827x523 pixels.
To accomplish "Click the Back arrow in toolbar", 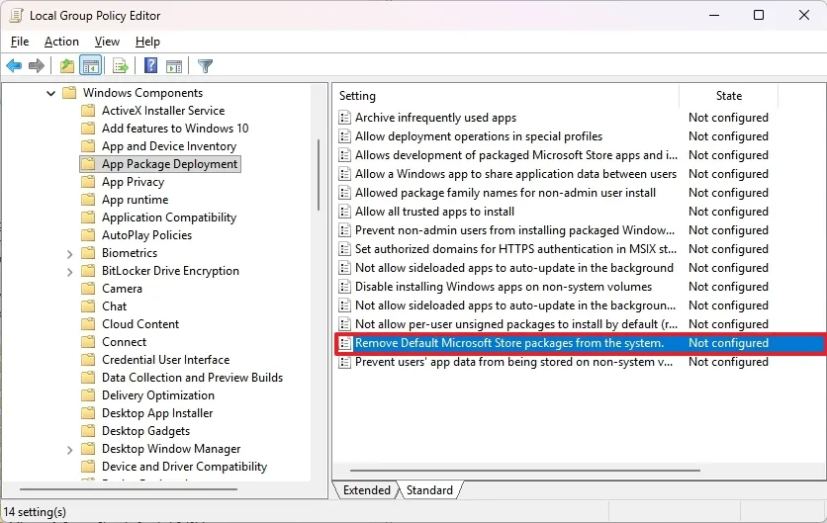I will tap(14, 66).
